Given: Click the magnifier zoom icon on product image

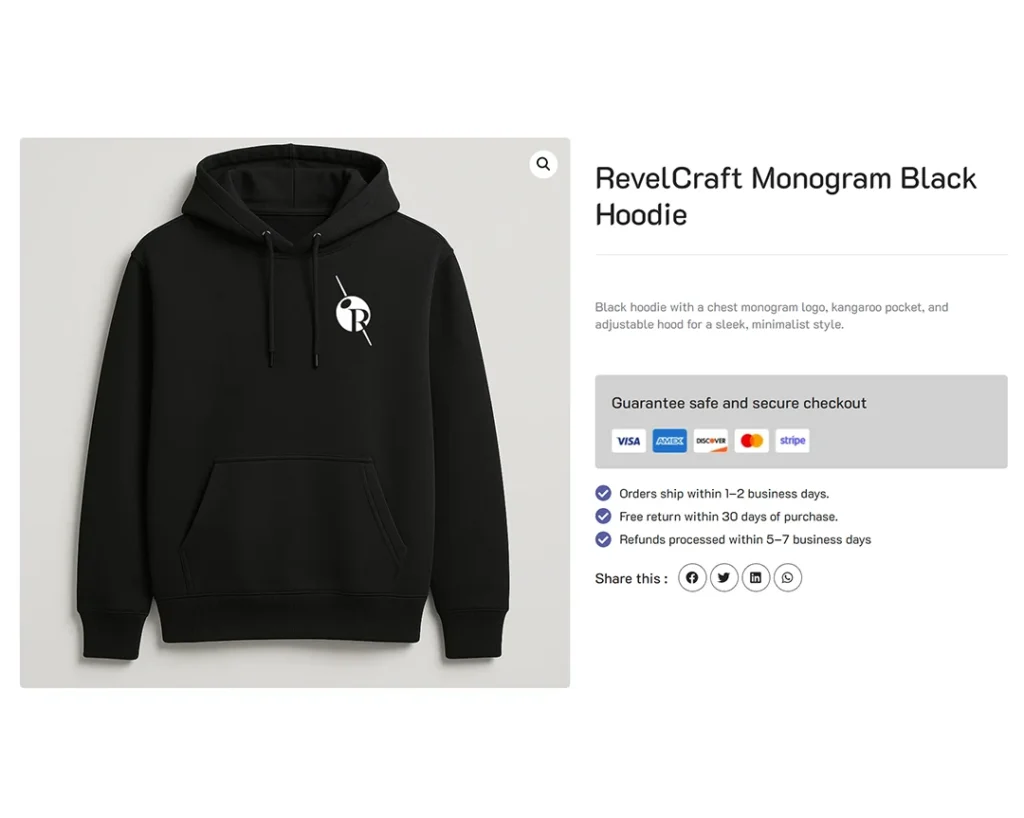Looking at the screenshot, I should (x=543, y=164).
